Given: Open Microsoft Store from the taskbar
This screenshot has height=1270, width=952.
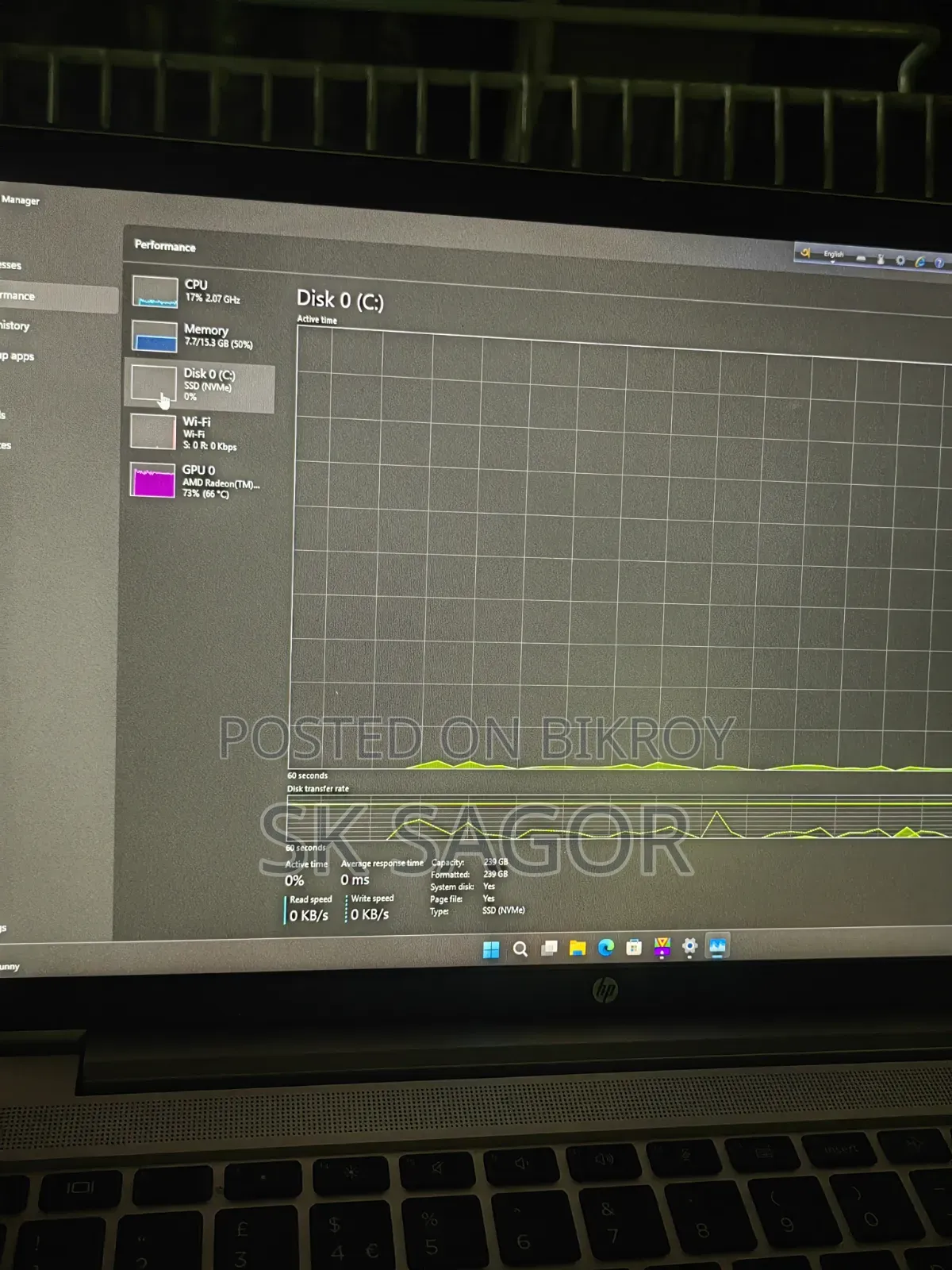Looking at the screenshot, I should (634, 947).
